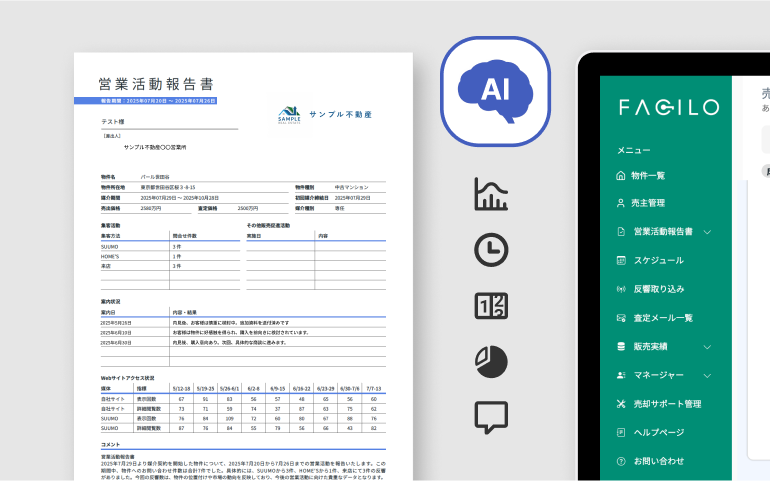This screenshot has height=481, width=770.
Task: Click the person icon beside 売主管理
Action: 621,203
